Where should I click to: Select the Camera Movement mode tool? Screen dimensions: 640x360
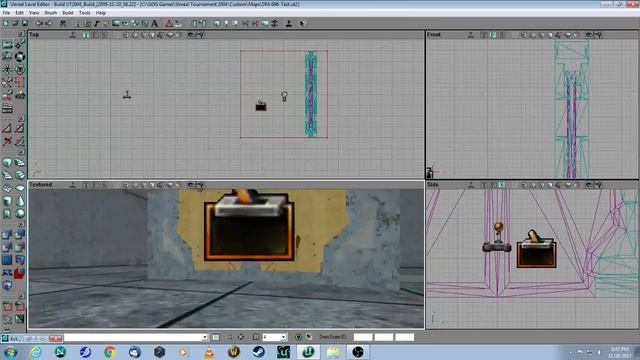7,44
